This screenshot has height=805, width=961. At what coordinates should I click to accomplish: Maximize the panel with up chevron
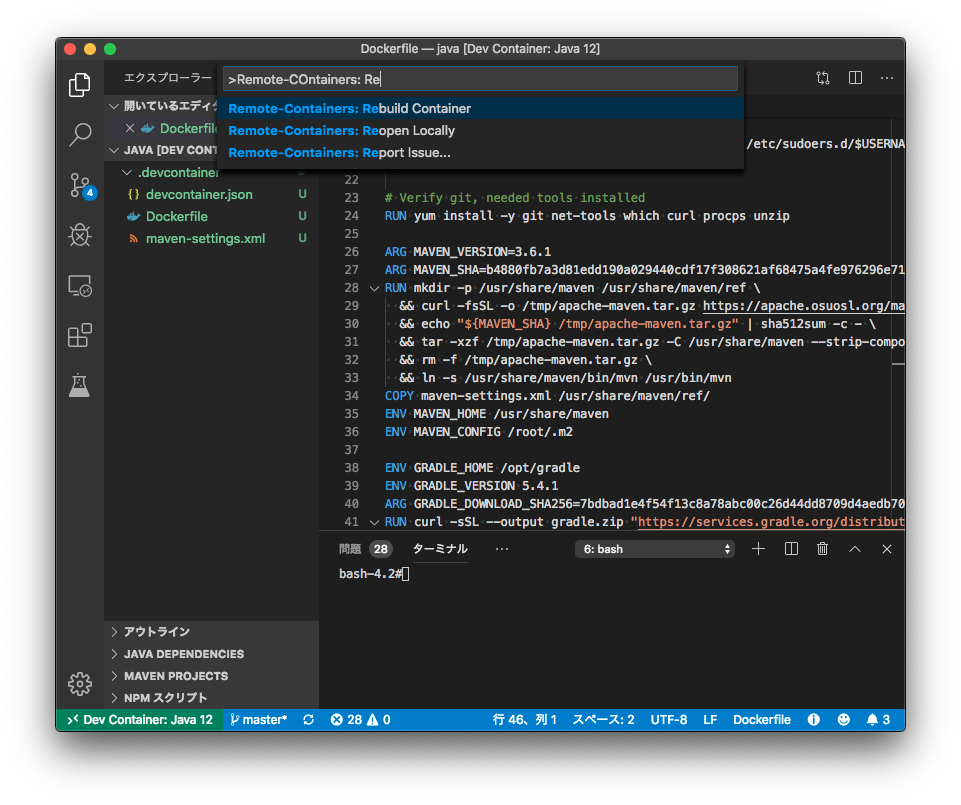point(854,549)
